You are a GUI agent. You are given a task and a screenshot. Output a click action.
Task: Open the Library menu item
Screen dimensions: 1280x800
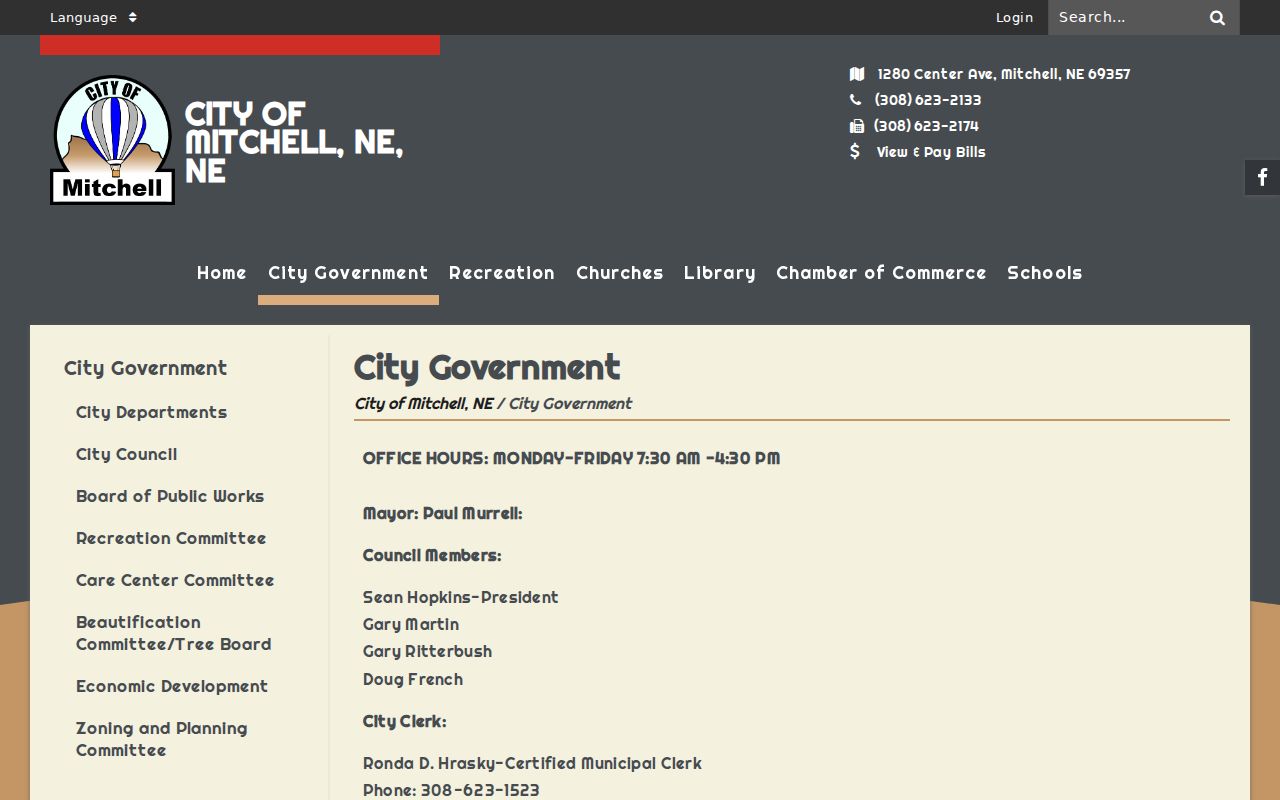(x=720, y=273)
